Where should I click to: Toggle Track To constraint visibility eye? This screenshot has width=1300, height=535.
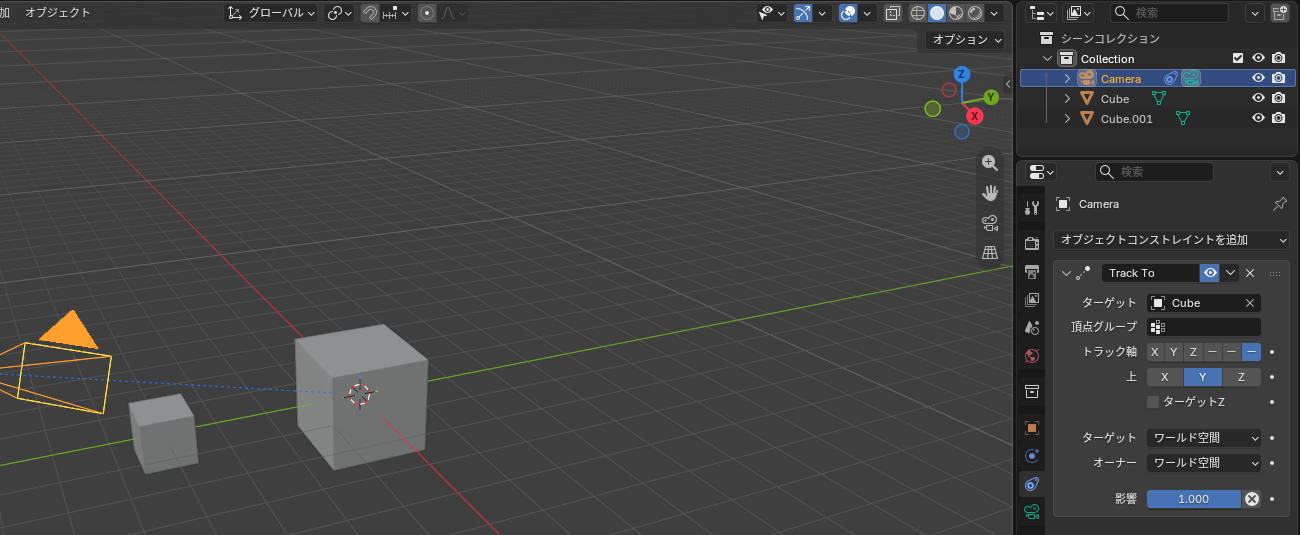click(1211, 273)
